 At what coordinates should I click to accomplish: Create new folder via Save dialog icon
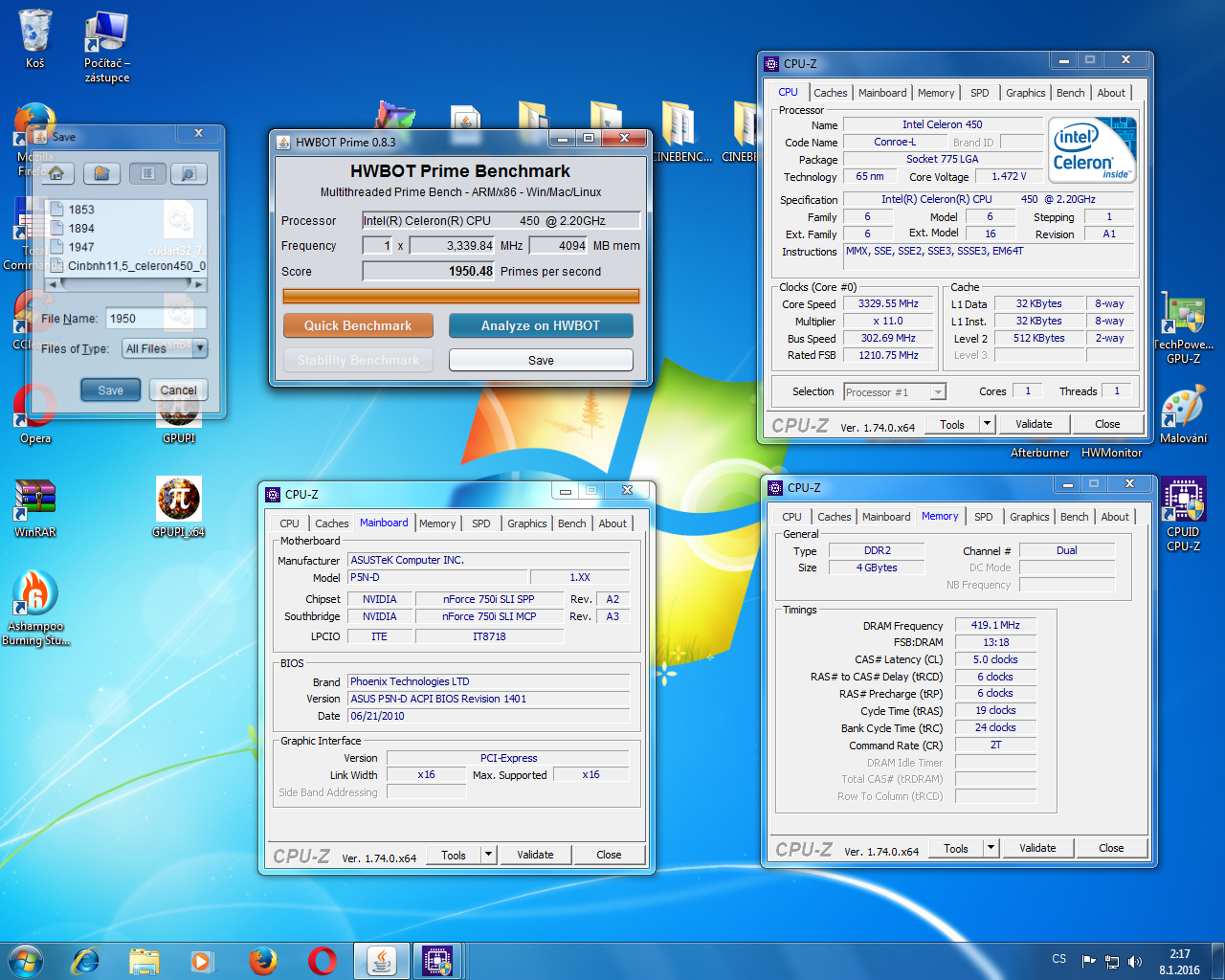tap(101, 173)
